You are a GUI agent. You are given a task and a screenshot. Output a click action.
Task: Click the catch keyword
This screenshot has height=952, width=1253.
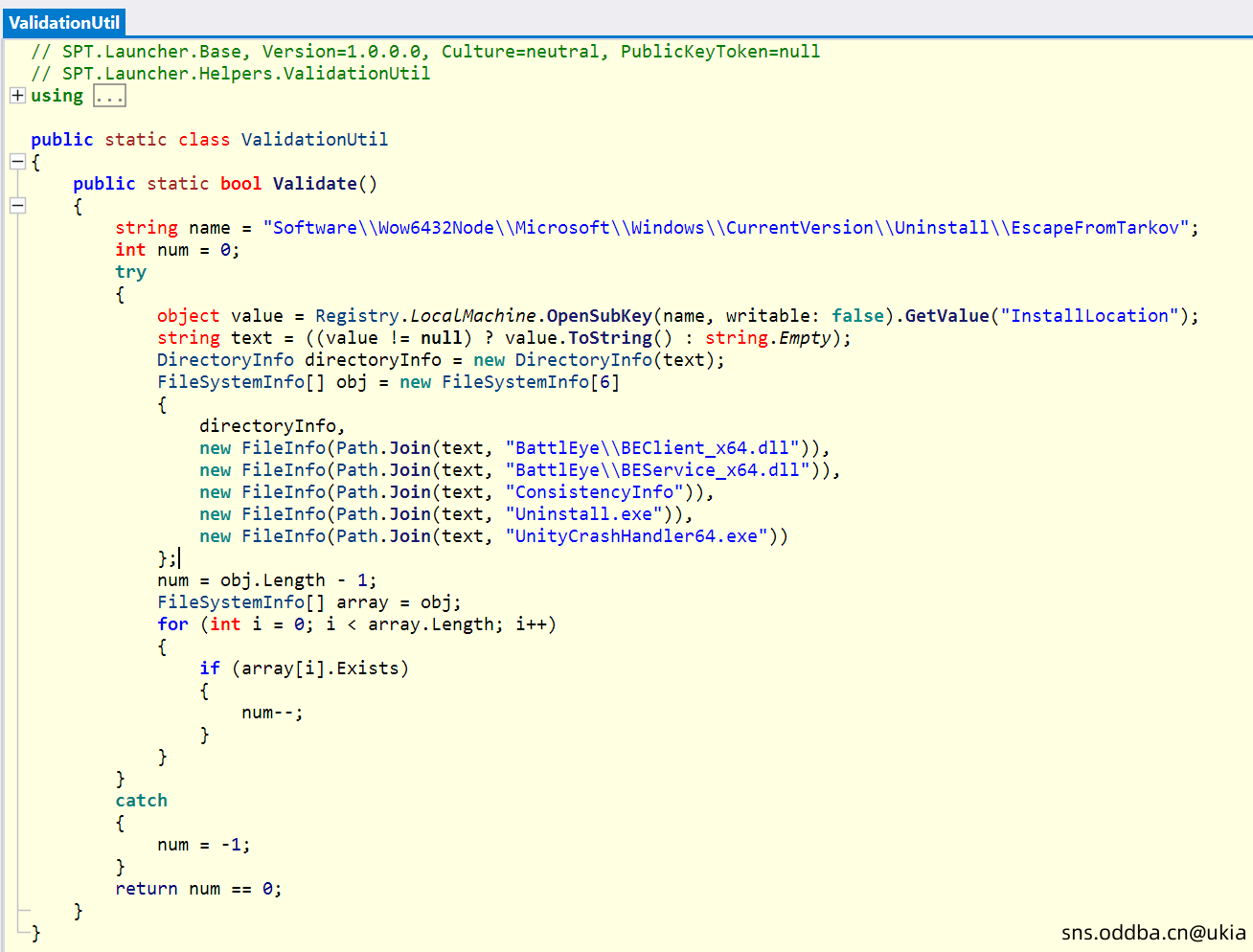click(x=141, y=801)
